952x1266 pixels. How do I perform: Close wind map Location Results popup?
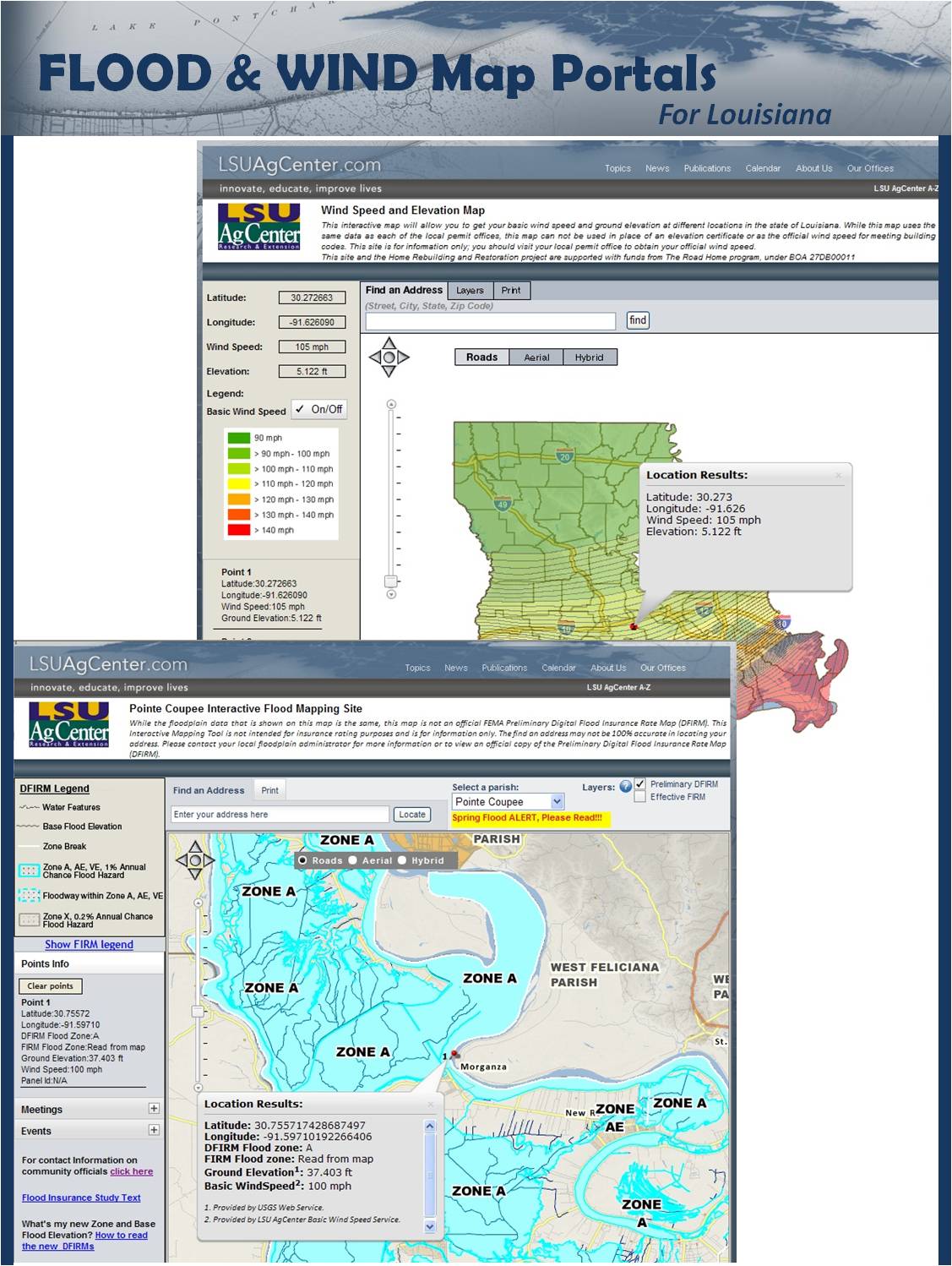tap(839, 475)
